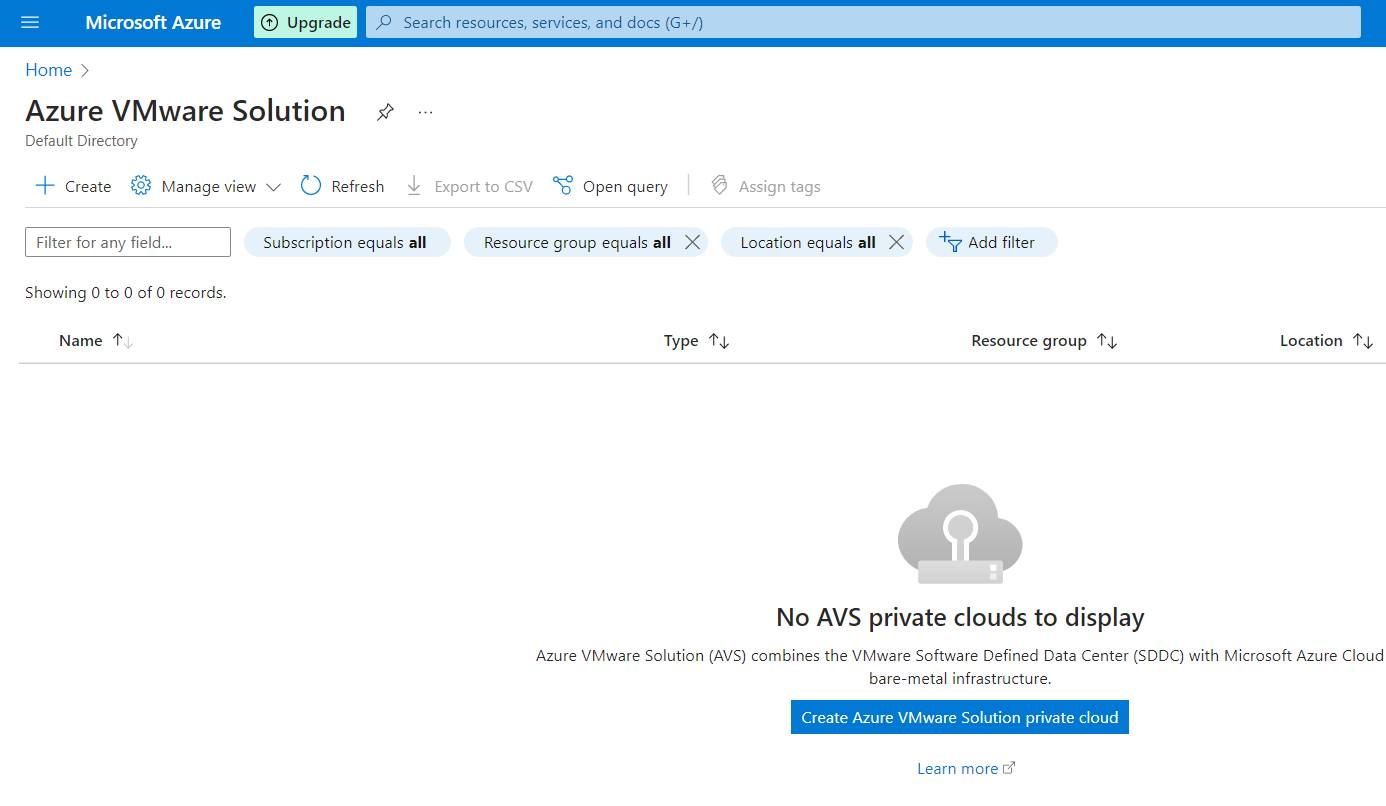
Task: Click the Create toolbar button
Action: (73, 186)
